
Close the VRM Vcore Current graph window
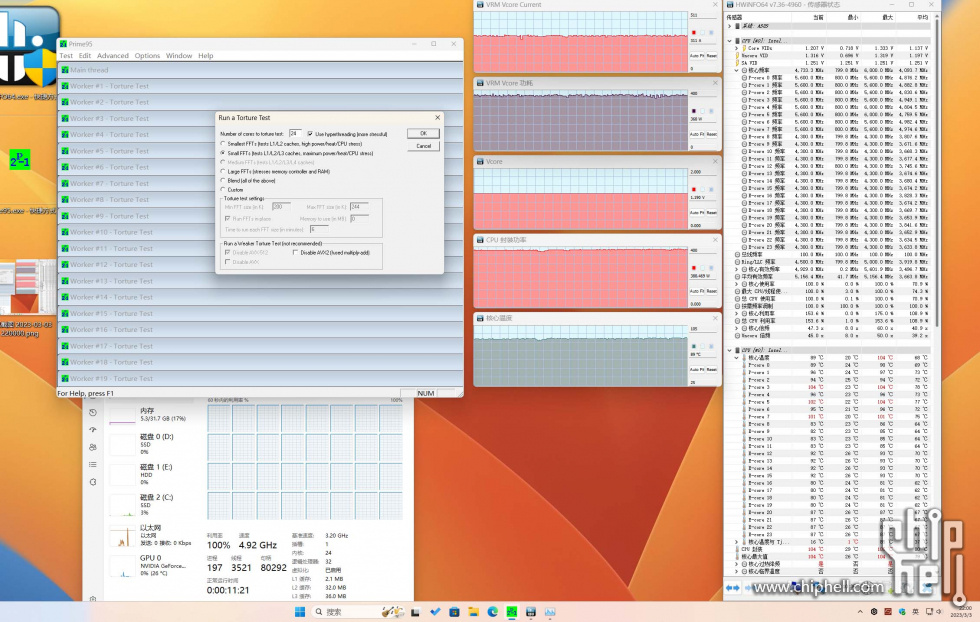pos(716,4)
